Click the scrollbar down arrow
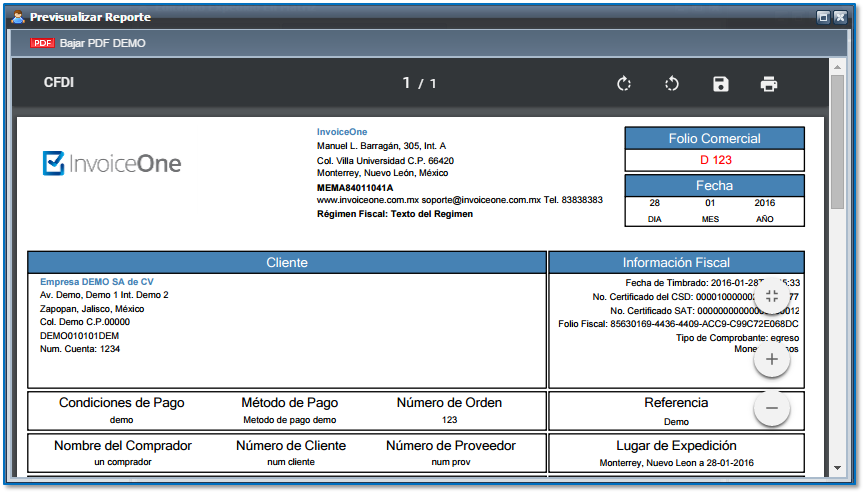This screenshot has width=865, height=494. click(x=837, y=468)
